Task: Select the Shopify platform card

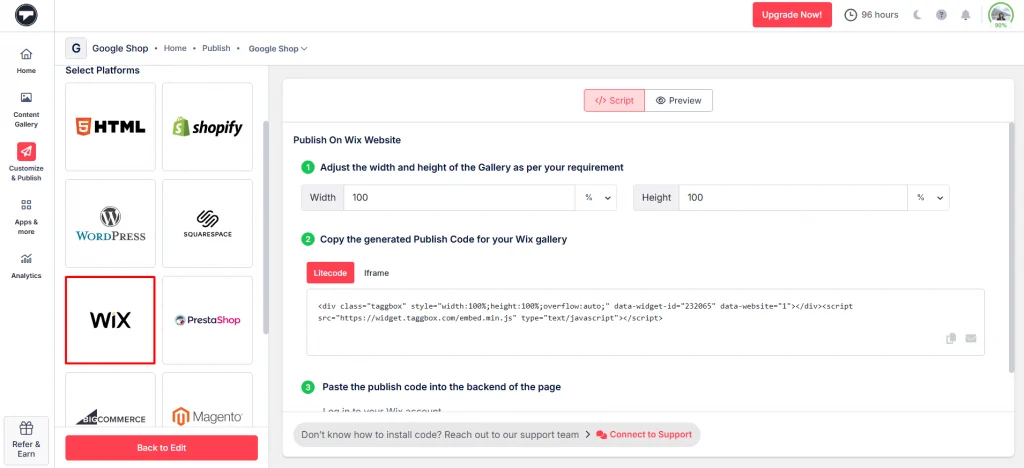Action: point(207,127)
